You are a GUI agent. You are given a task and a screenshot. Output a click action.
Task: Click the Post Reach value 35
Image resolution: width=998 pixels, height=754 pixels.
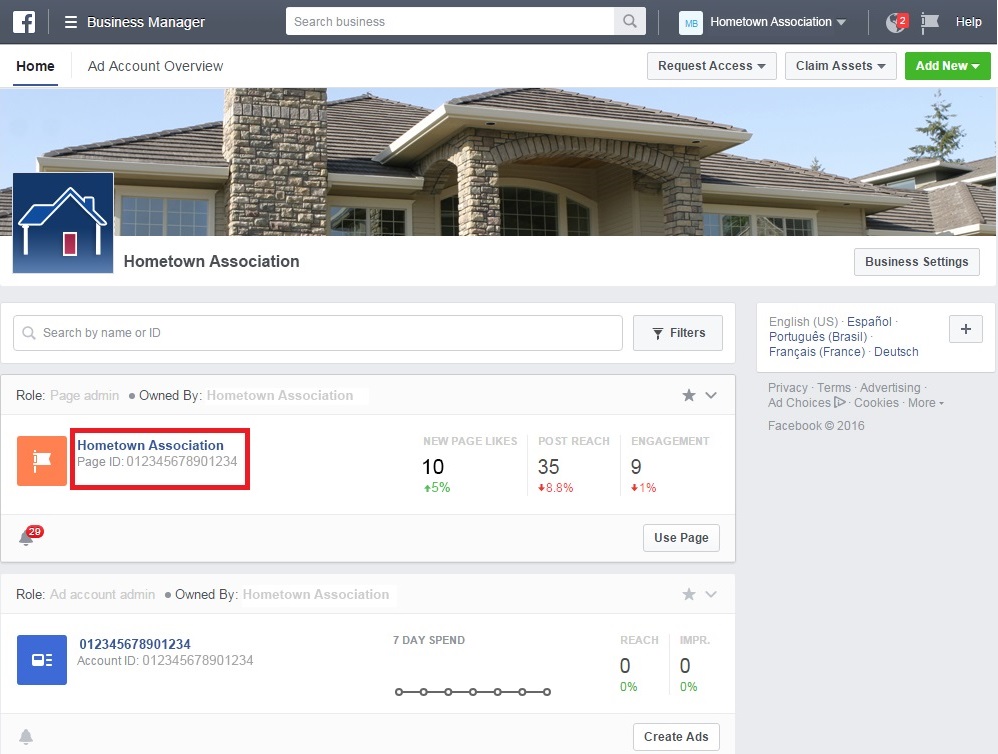point(548,467)
